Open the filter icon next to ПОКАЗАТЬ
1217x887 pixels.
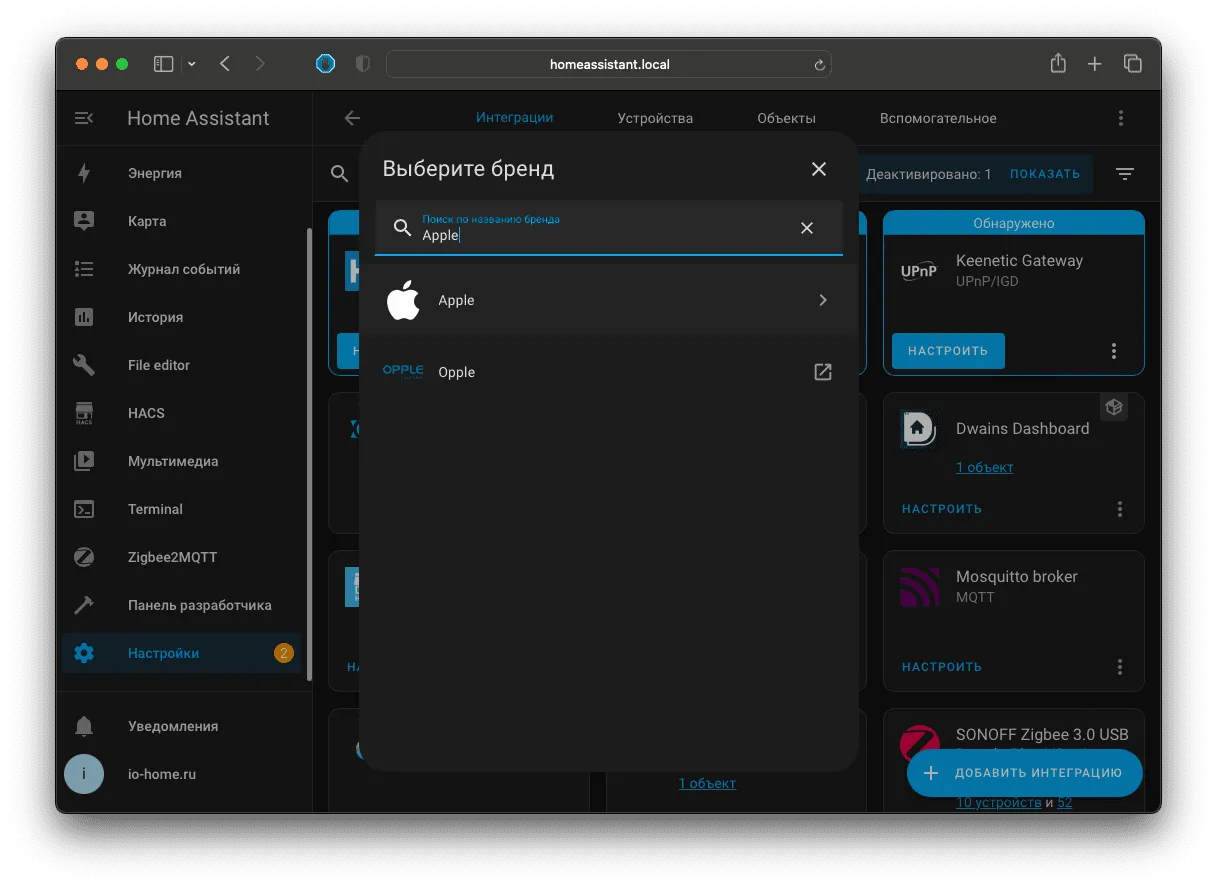pos(1125,174)
